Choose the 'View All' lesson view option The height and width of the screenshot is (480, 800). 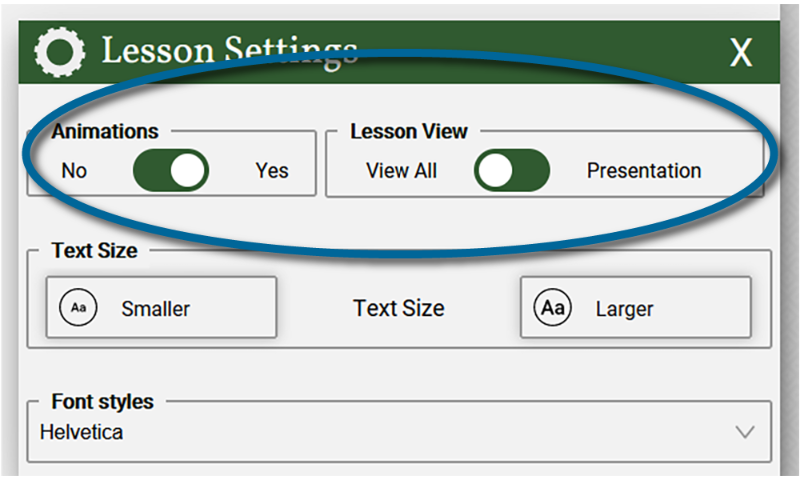(x=402, y=171)
